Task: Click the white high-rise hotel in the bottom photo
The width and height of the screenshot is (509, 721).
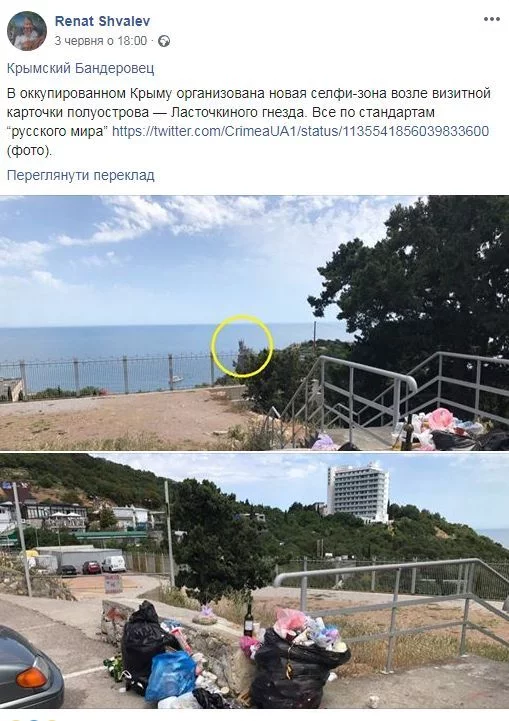Action: (358, 493)
